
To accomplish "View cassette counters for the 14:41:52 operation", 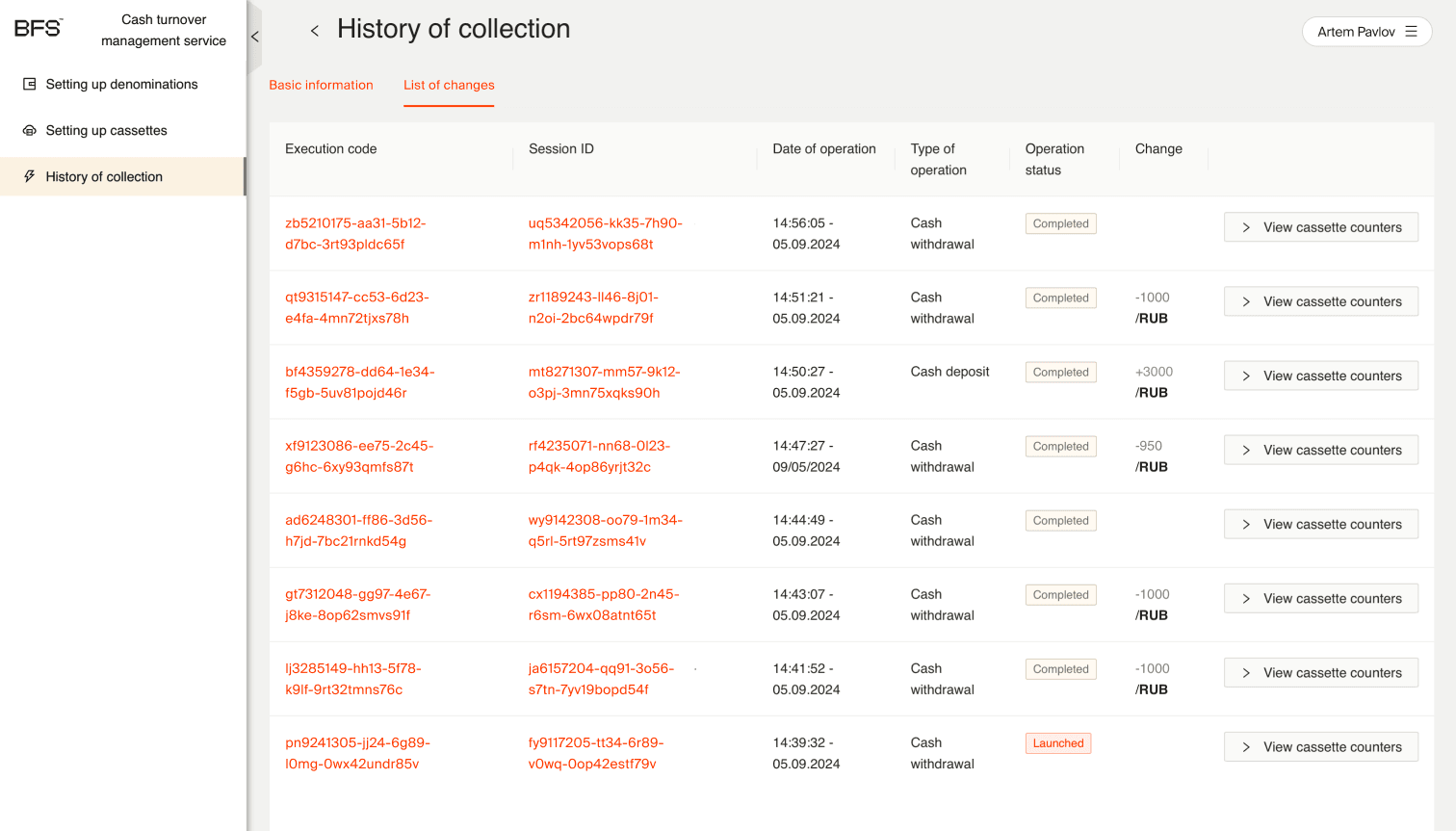I will click(1320, 672).
